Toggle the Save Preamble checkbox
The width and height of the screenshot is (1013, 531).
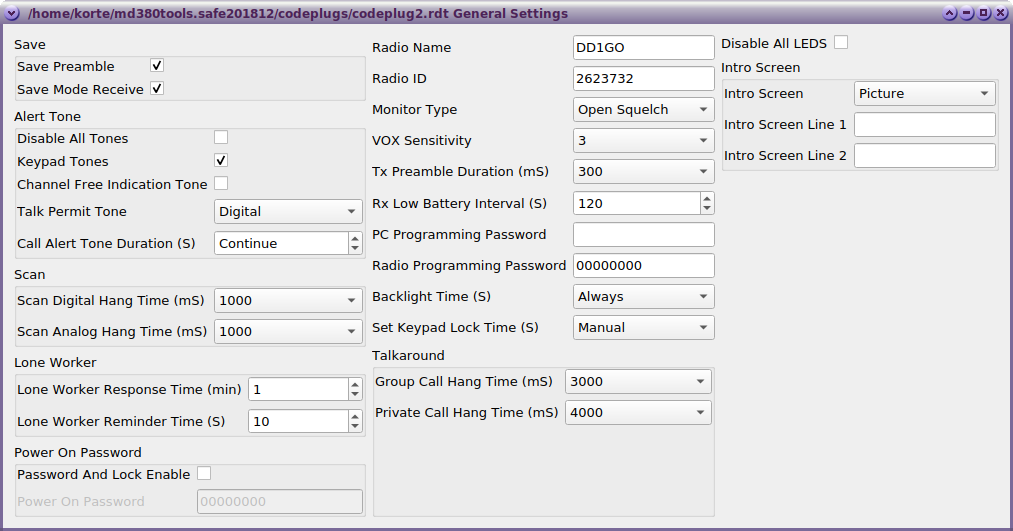157,66
